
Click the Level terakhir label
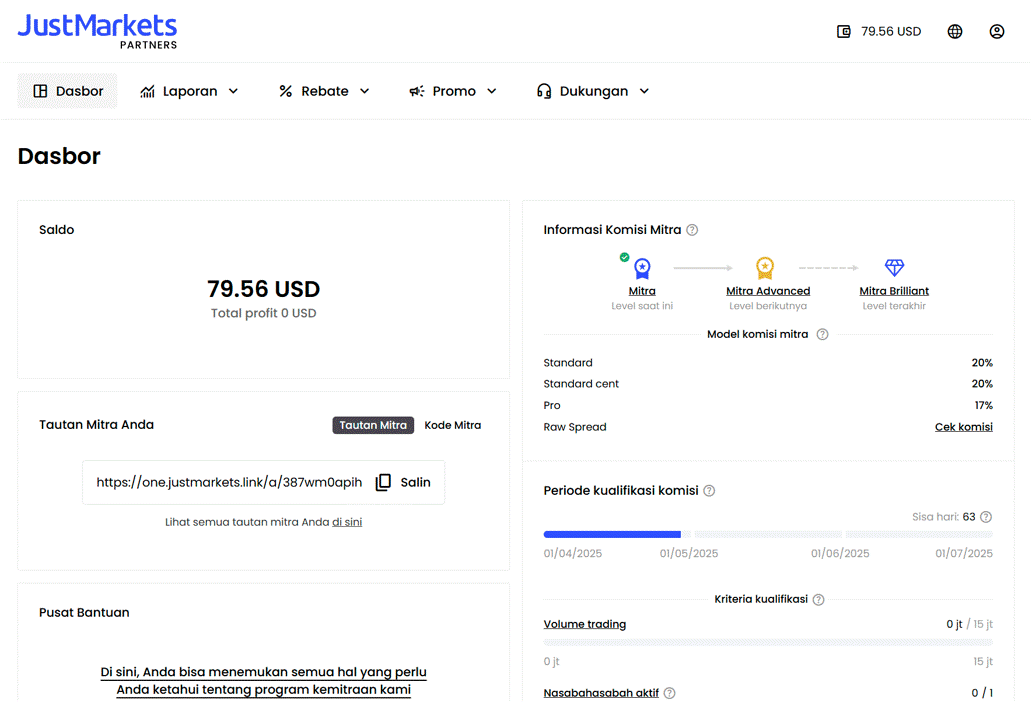point(894,306)
